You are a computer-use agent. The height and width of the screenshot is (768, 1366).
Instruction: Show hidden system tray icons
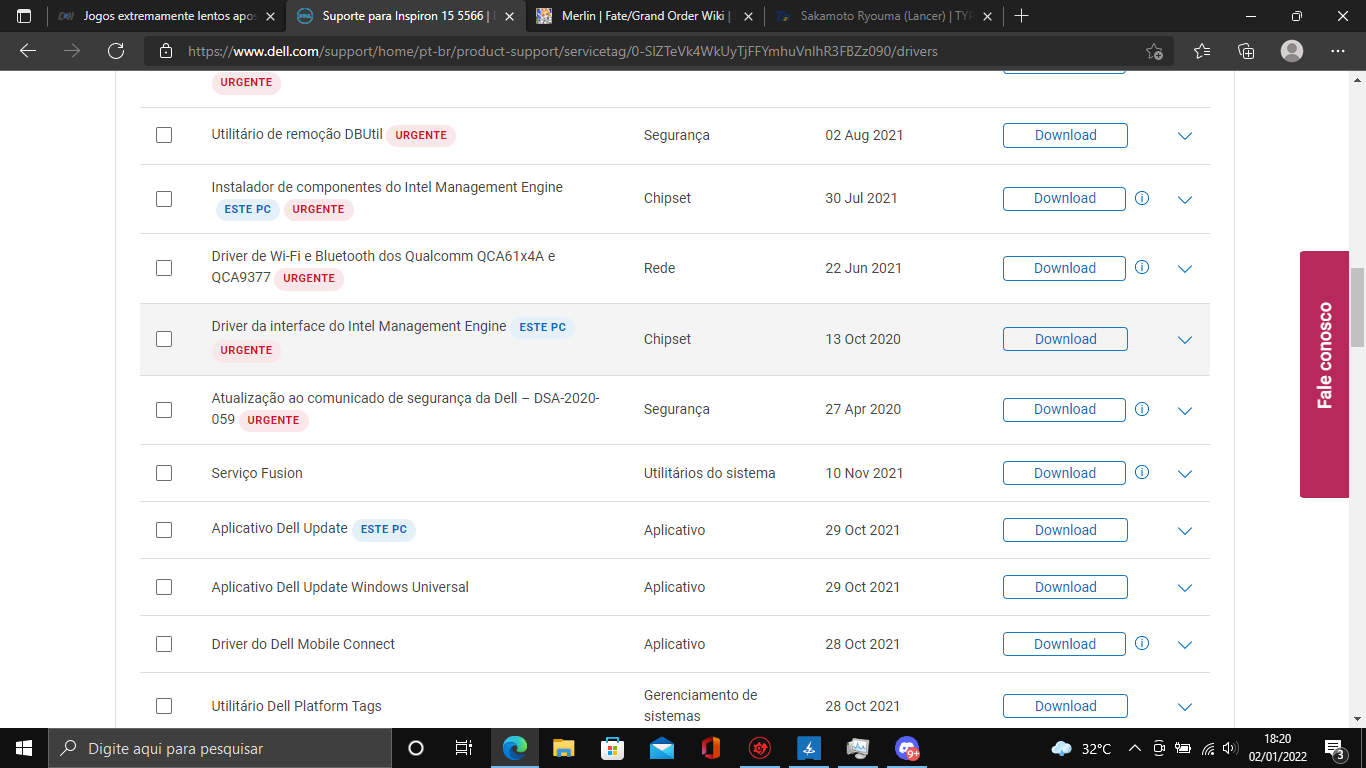(x=1134, y=748)
